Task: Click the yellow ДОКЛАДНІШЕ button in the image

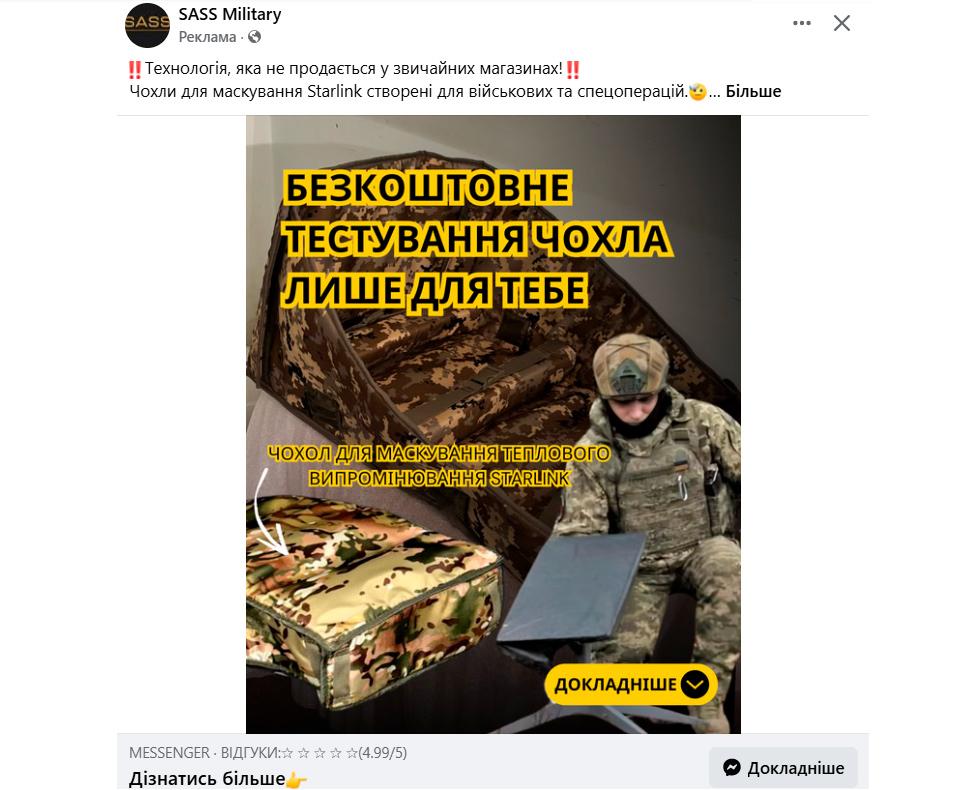Action: pyautogui.click(x=631, y=684)
